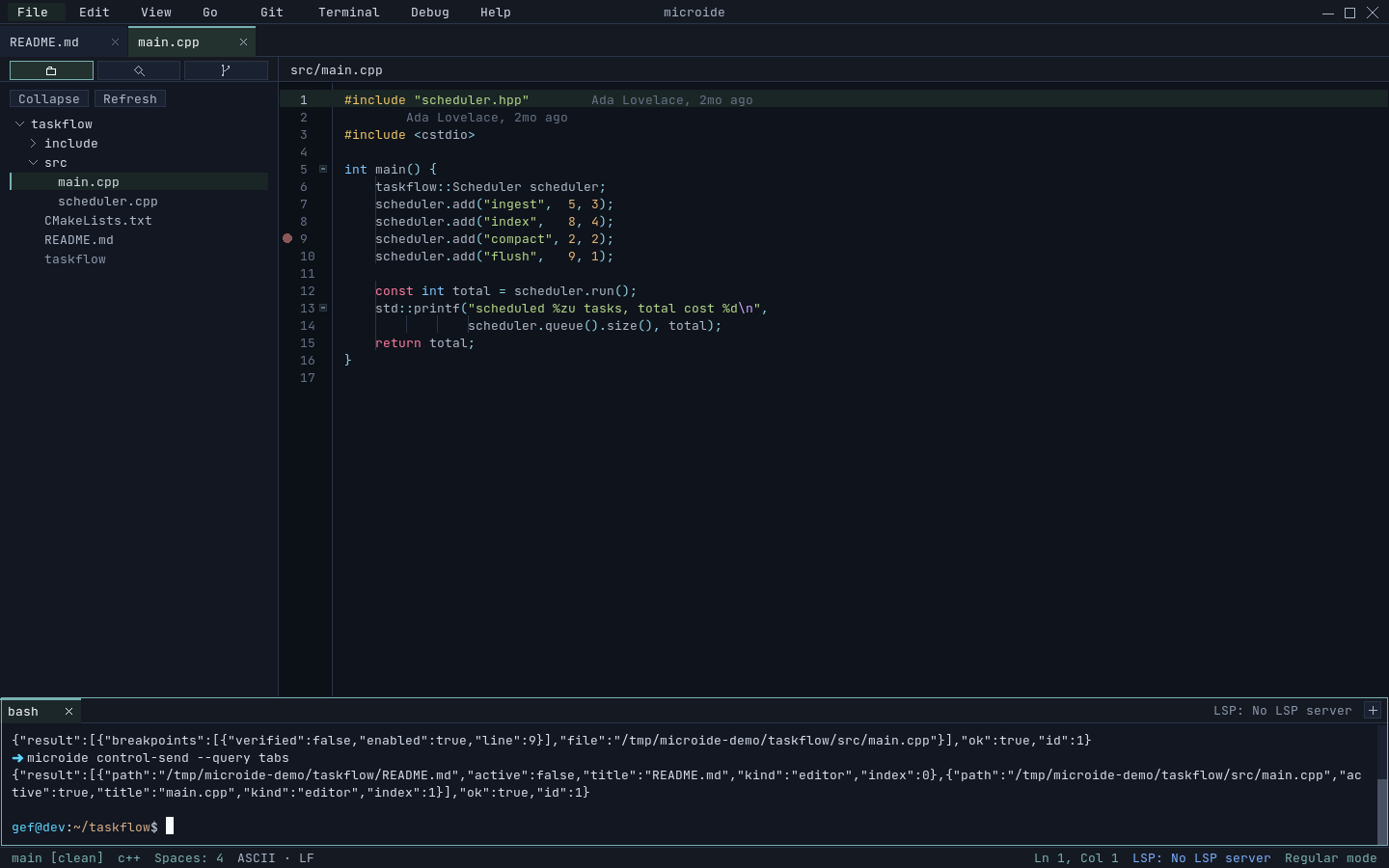
Task: Place cursor on the return total line
Action: click(424, 342)
